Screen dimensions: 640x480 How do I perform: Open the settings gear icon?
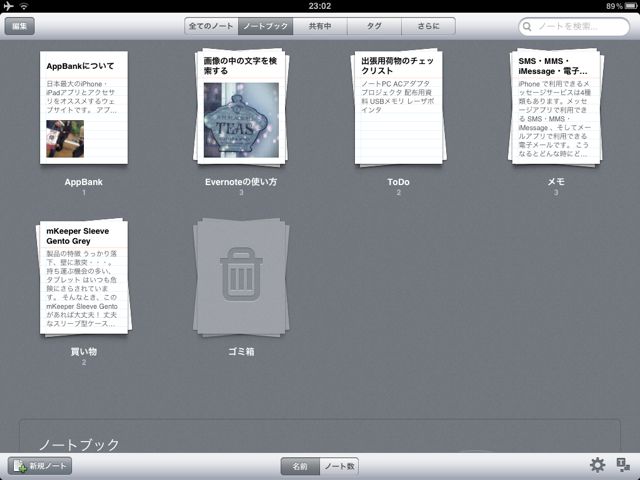[x=597, y=465]
